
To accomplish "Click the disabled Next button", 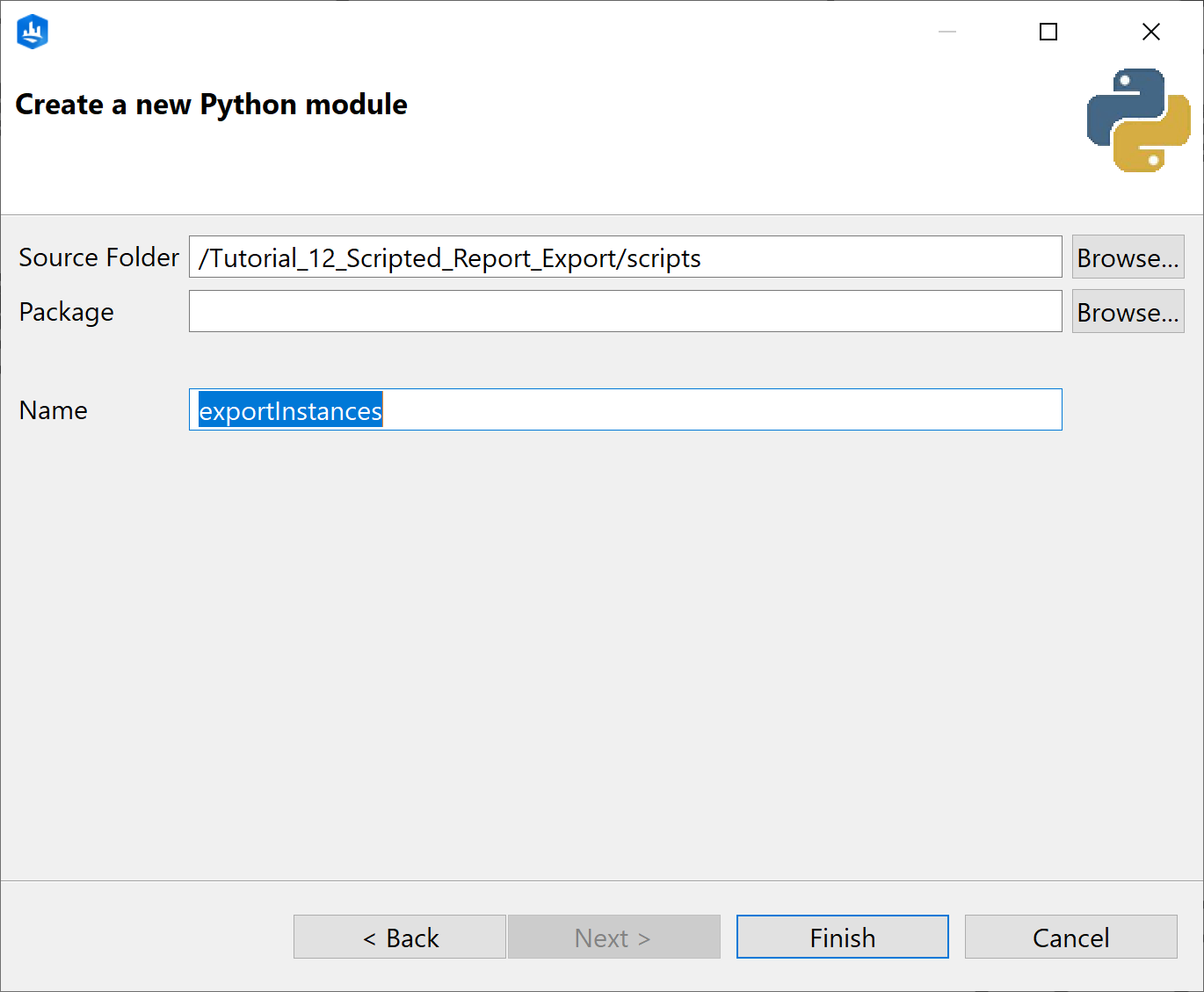I will [x=613, y=937].
